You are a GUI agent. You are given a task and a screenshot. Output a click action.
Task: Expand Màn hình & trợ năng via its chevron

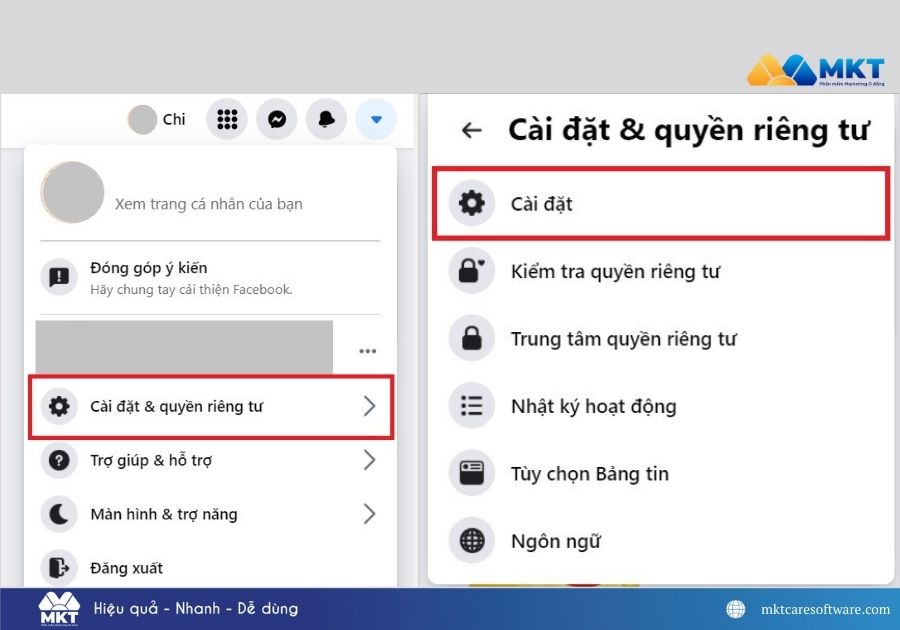[369, 514]
